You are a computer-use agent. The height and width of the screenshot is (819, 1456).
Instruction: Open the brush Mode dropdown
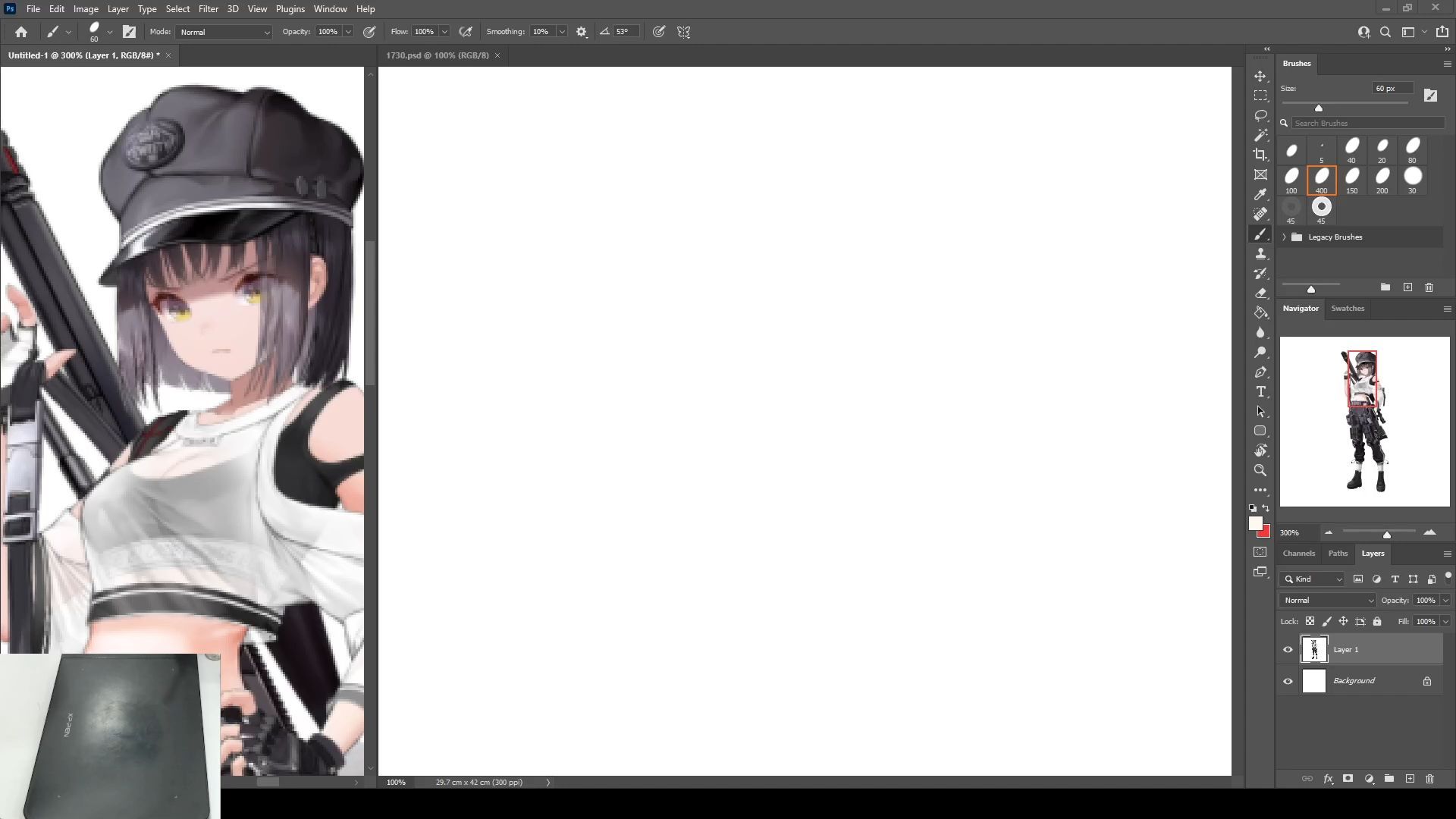coord(224,32)
